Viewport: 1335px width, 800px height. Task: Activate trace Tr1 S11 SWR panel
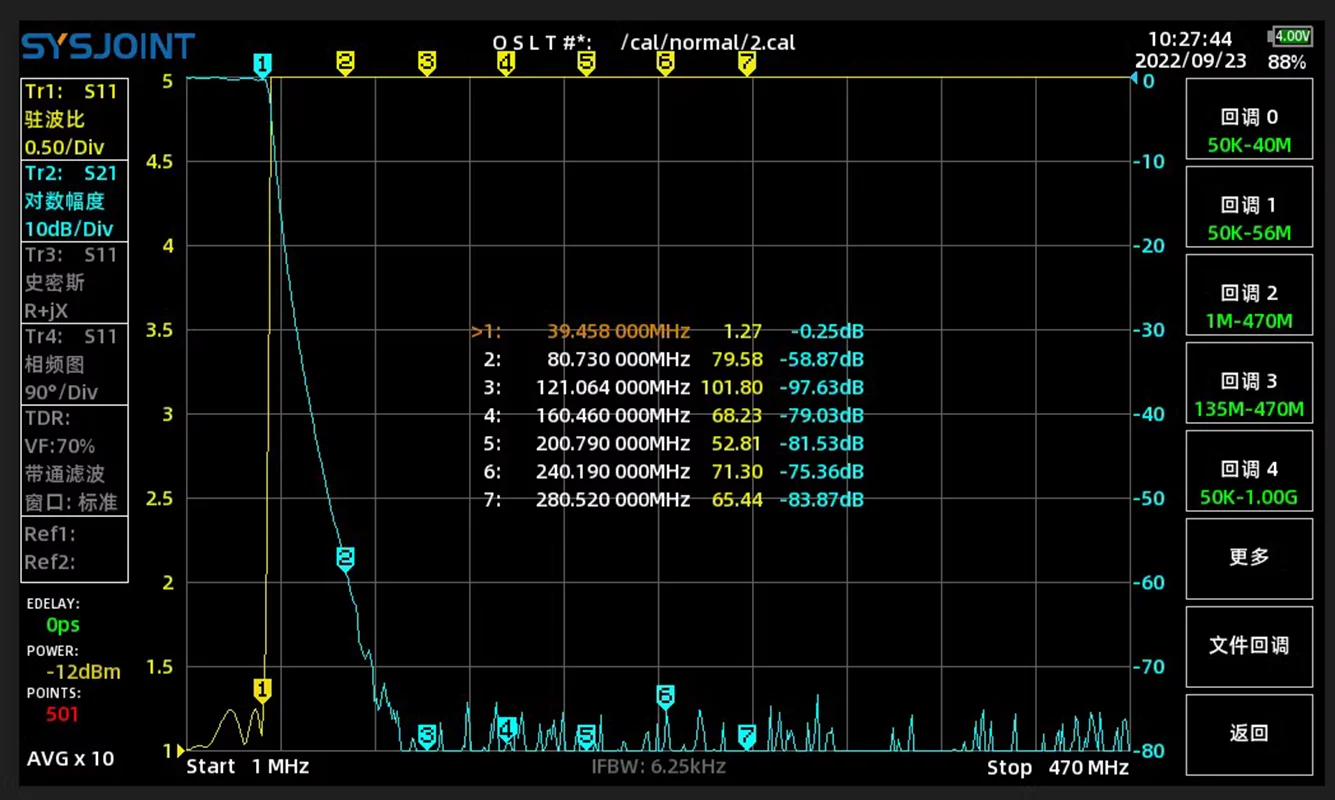(x=74, y=119)
